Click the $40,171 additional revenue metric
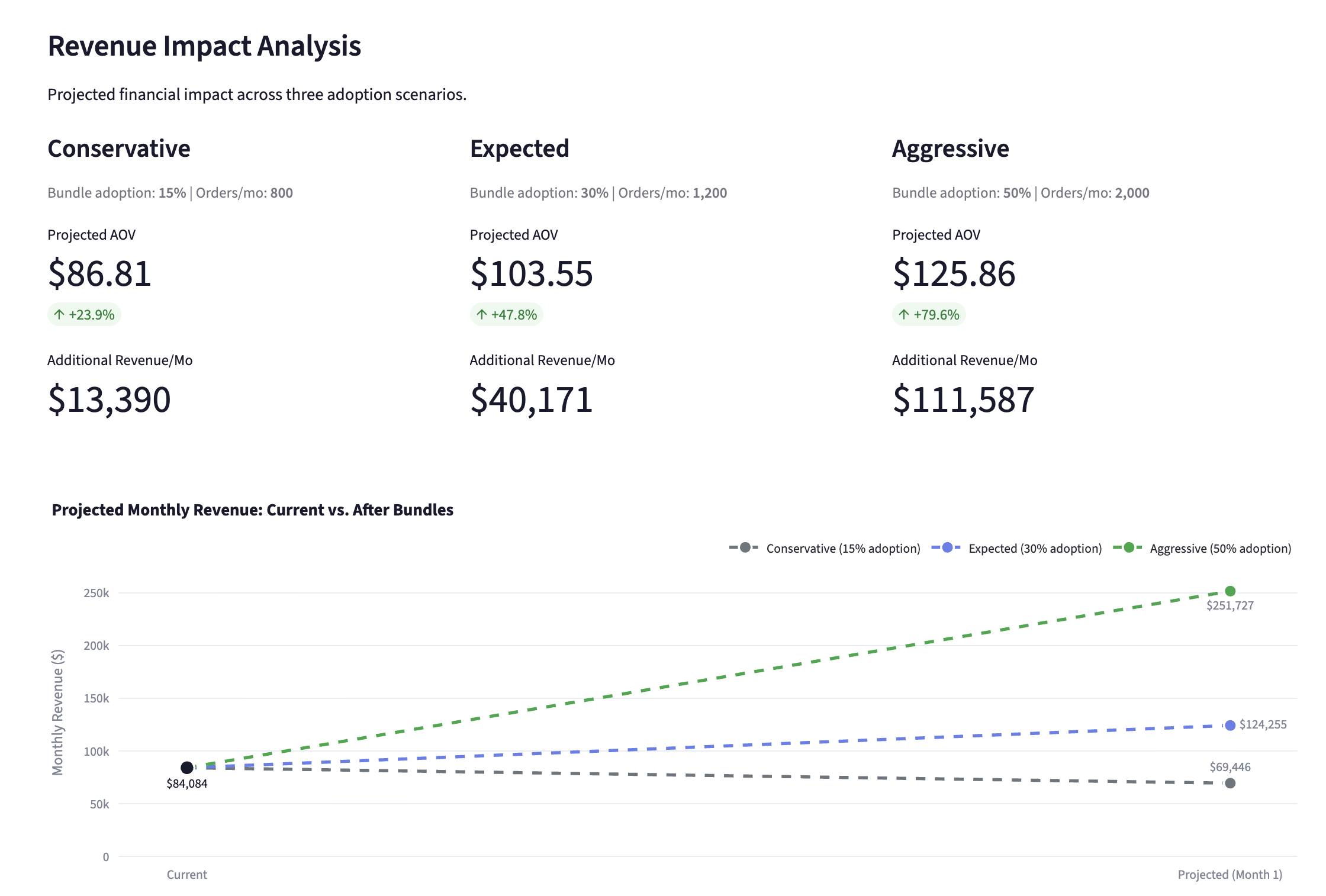The height and width of the screenshot is (896, 1326). pyautogui.click(x=531, y=399)
